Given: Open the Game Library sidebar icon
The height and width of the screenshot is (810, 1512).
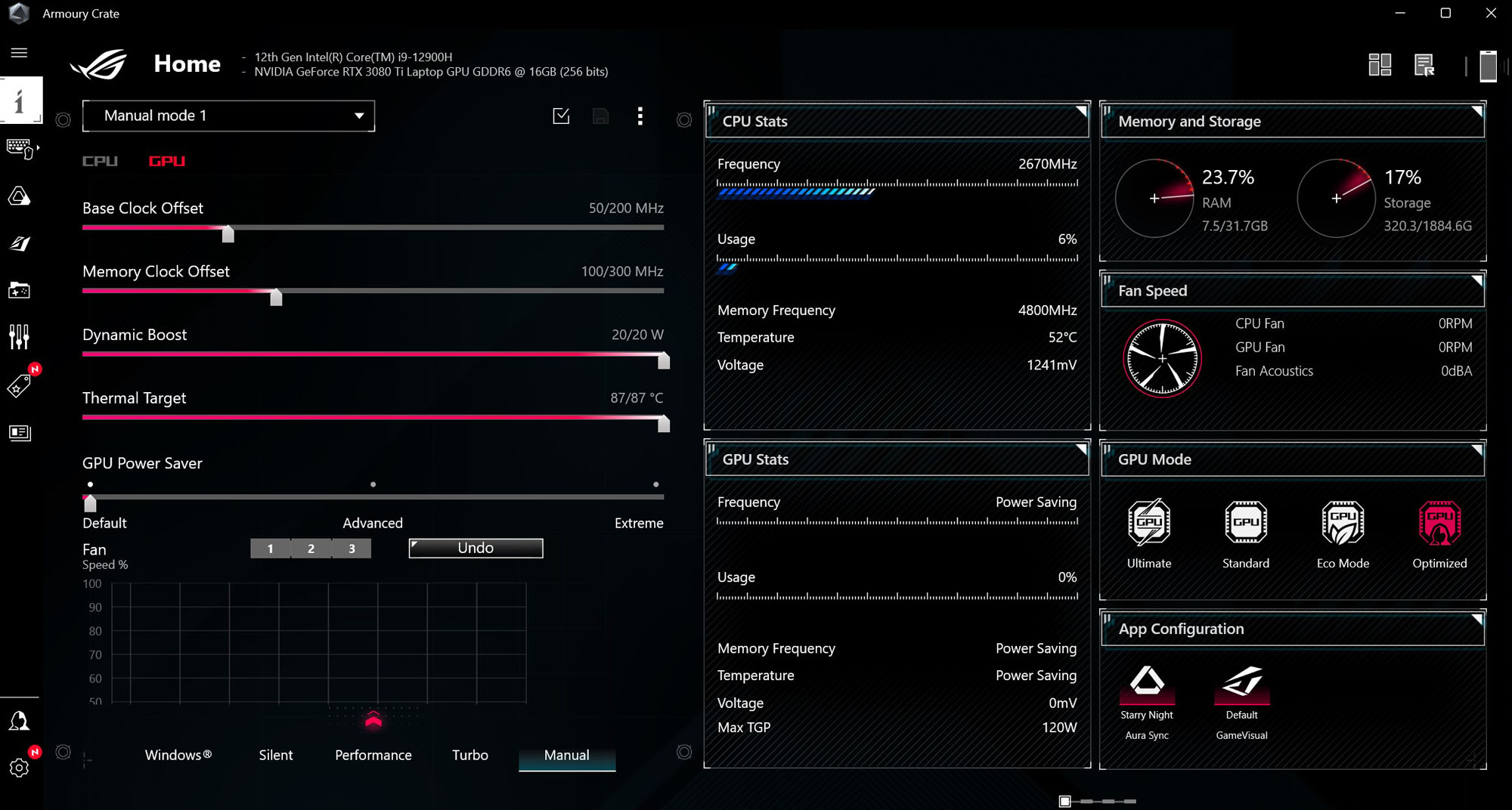Looking at the screenshot, I should click(x=19, y=290).
